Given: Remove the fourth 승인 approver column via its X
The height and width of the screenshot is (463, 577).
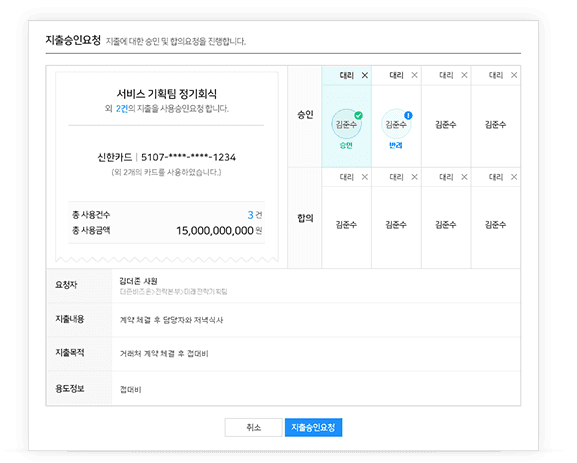Looking at the screenshot, I should tap(514, 75).
